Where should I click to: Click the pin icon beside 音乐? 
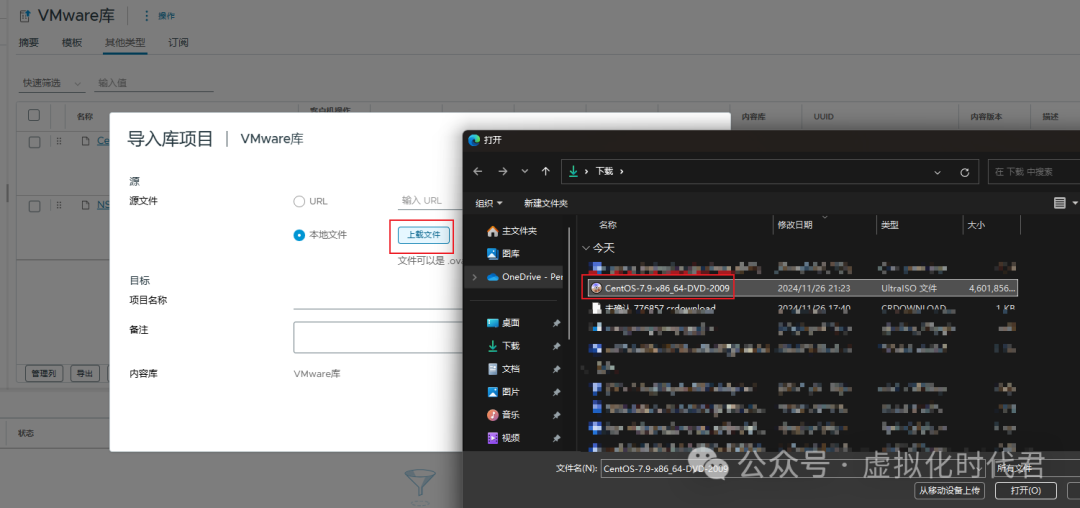pos(557,415)
